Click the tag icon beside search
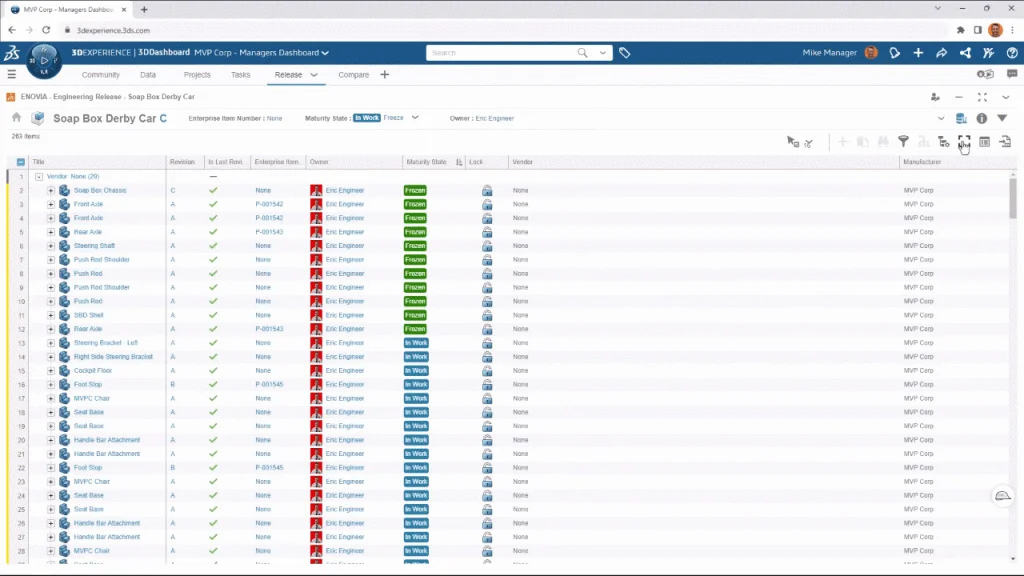The image size is (1024, 576). [624, 53]
